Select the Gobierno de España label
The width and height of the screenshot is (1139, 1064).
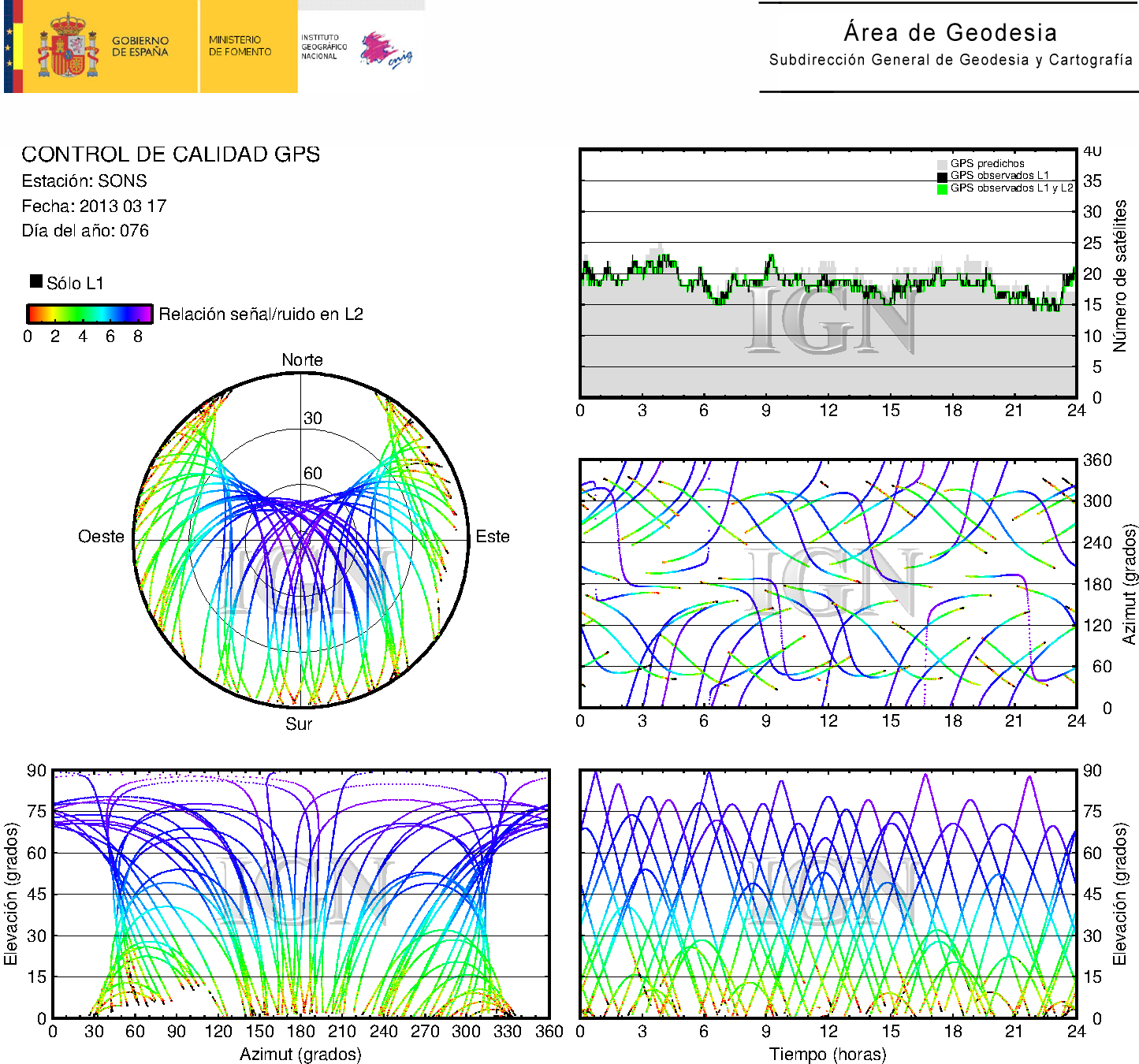(140, 47)
